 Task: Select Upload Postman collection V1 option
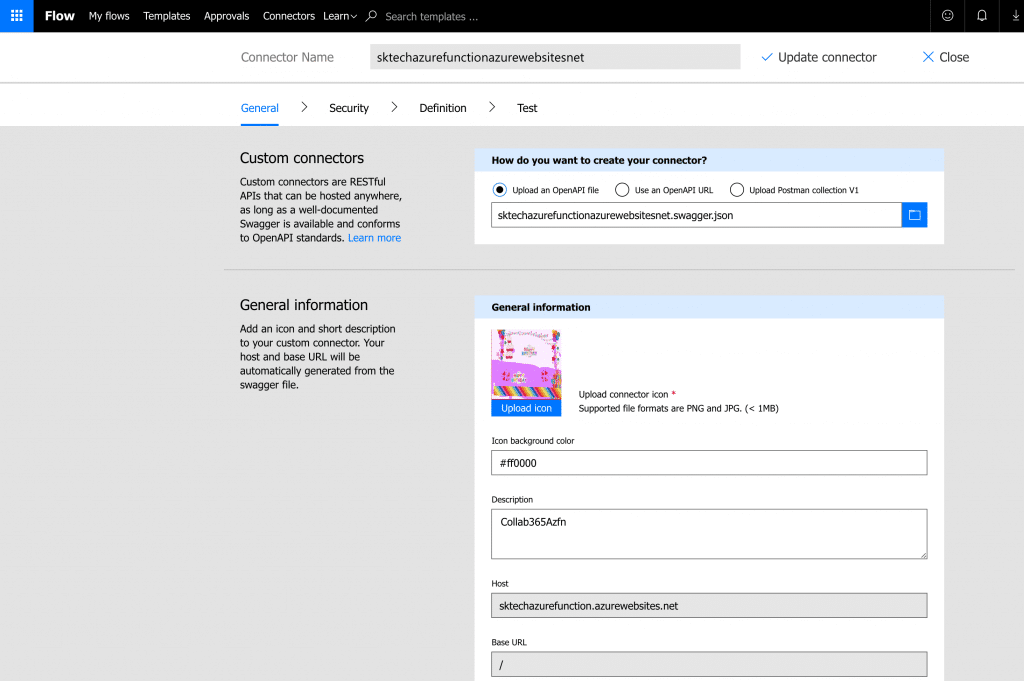736,189
